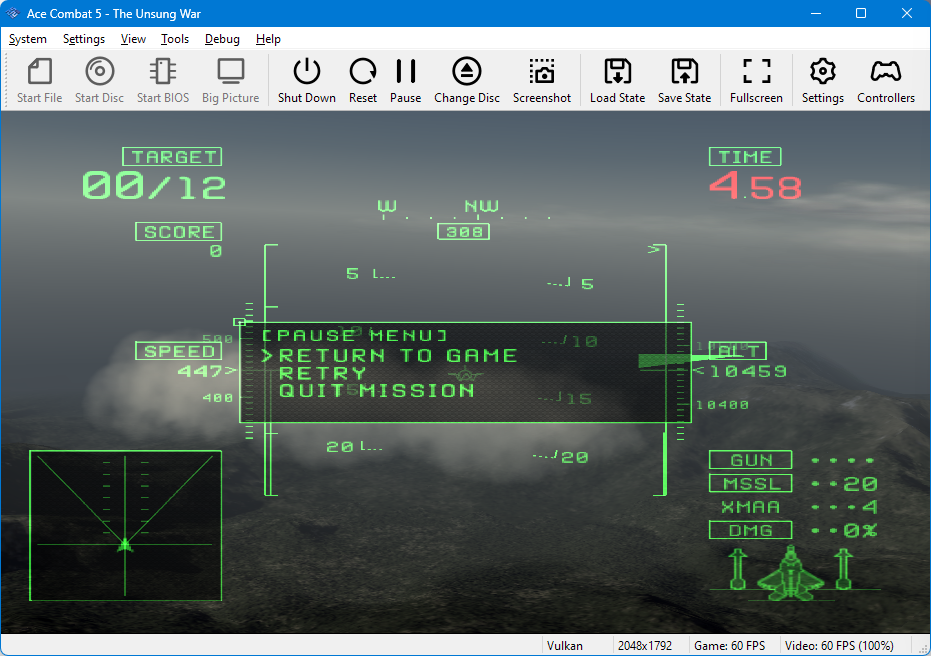Open Controllers configuration via gamepad icon
This screenshot has width=931, height=656.
point(886,79)
